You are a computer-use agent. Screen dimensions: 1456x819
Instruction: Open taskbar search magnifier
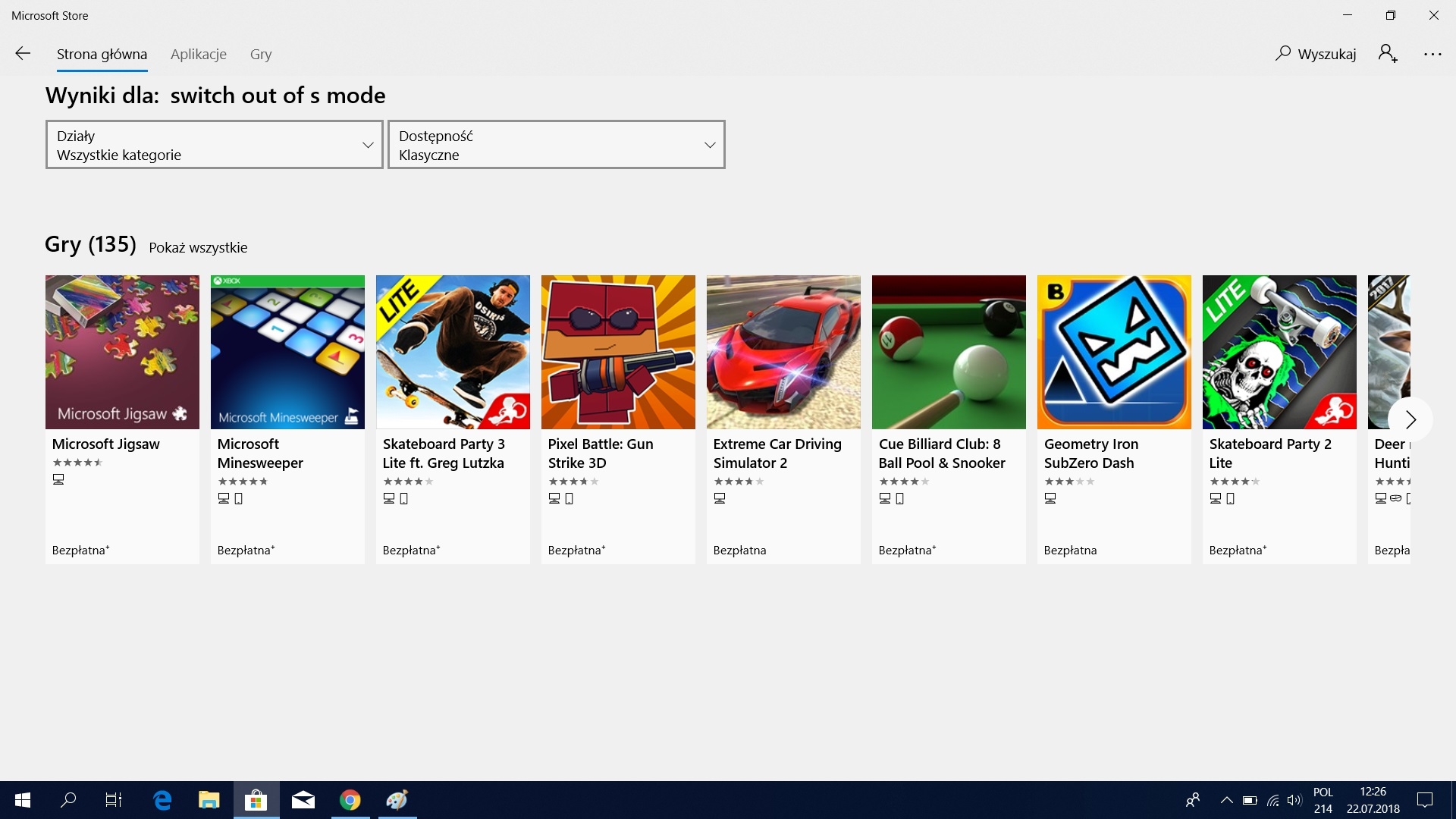[x=68, y=800]
